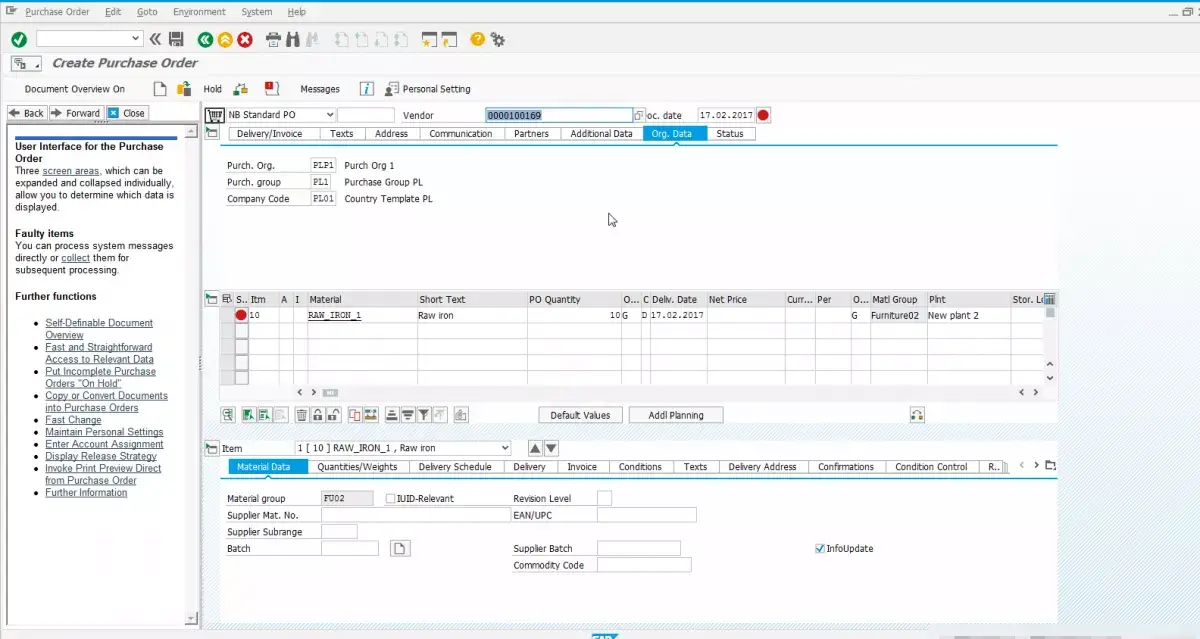Click the Generate shortcut icon
This screenshot has height=639, width=1200.
tap(449, 39)
